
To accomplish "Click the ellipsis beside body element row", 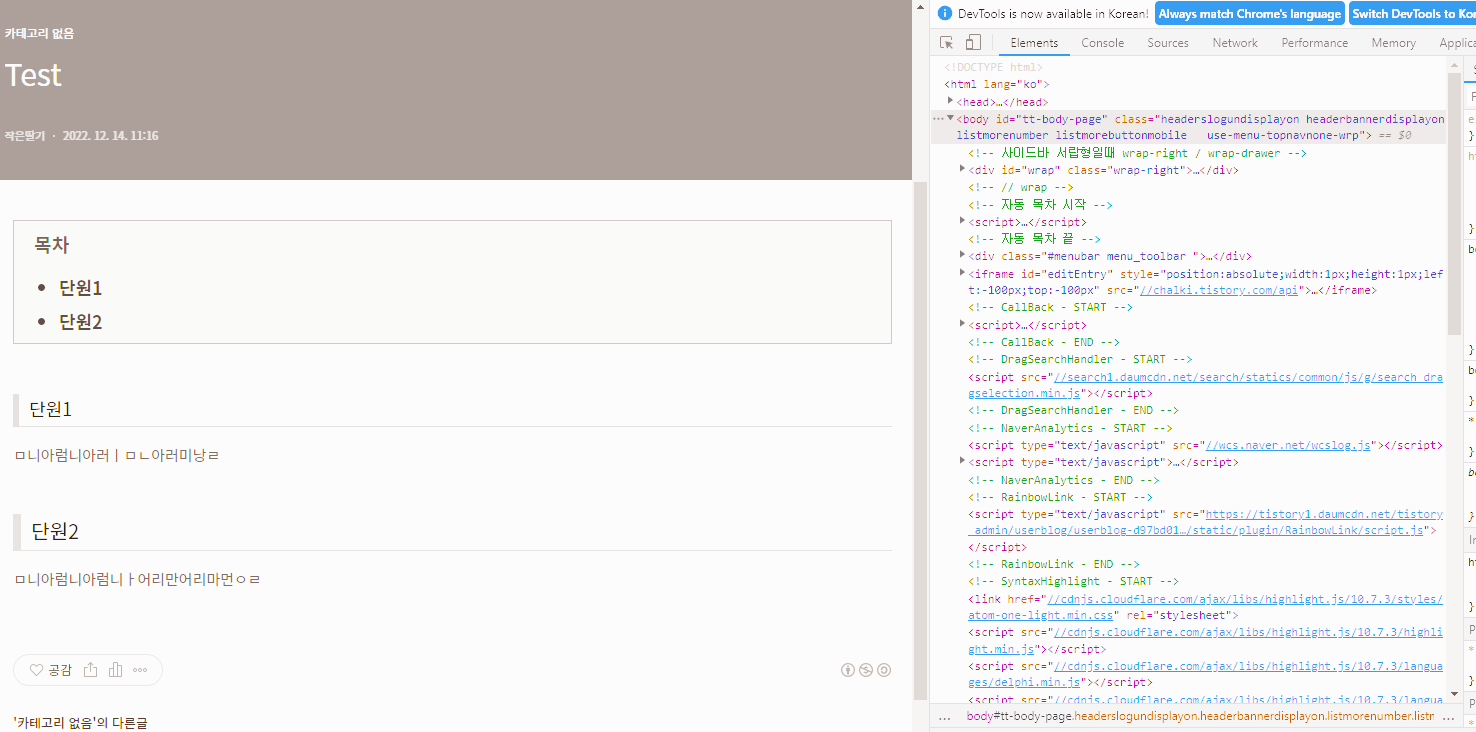I will point(938,119).
